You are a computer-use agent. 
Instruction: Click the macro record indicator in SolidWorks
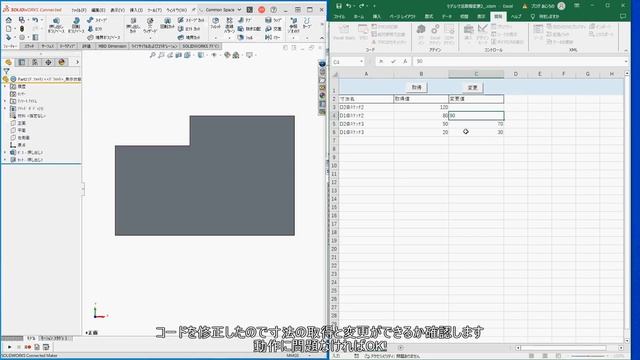click(x=28, y=347)
